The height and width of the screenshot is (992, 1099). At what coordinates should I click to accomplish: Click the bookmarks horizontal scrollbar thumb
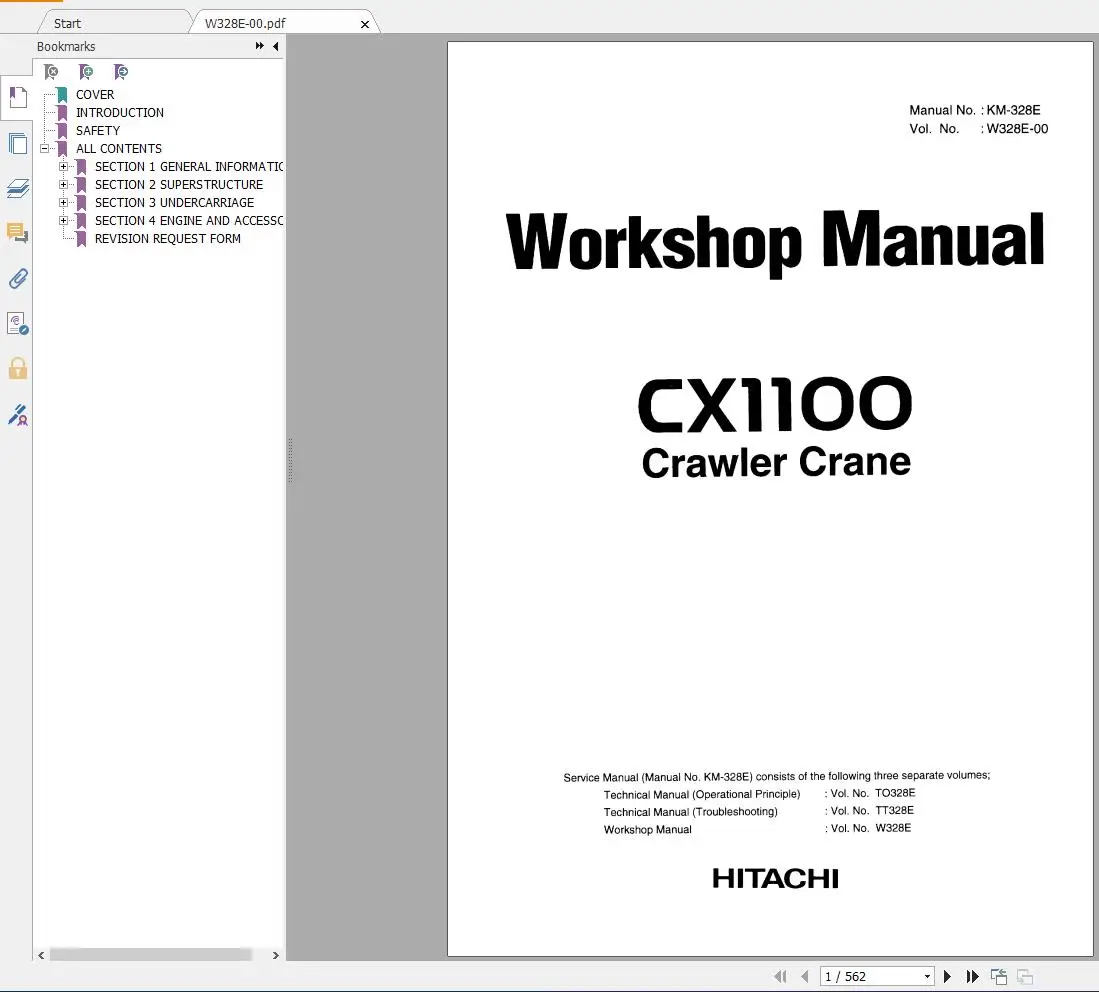pyautogui.click(x=151, y=955)
